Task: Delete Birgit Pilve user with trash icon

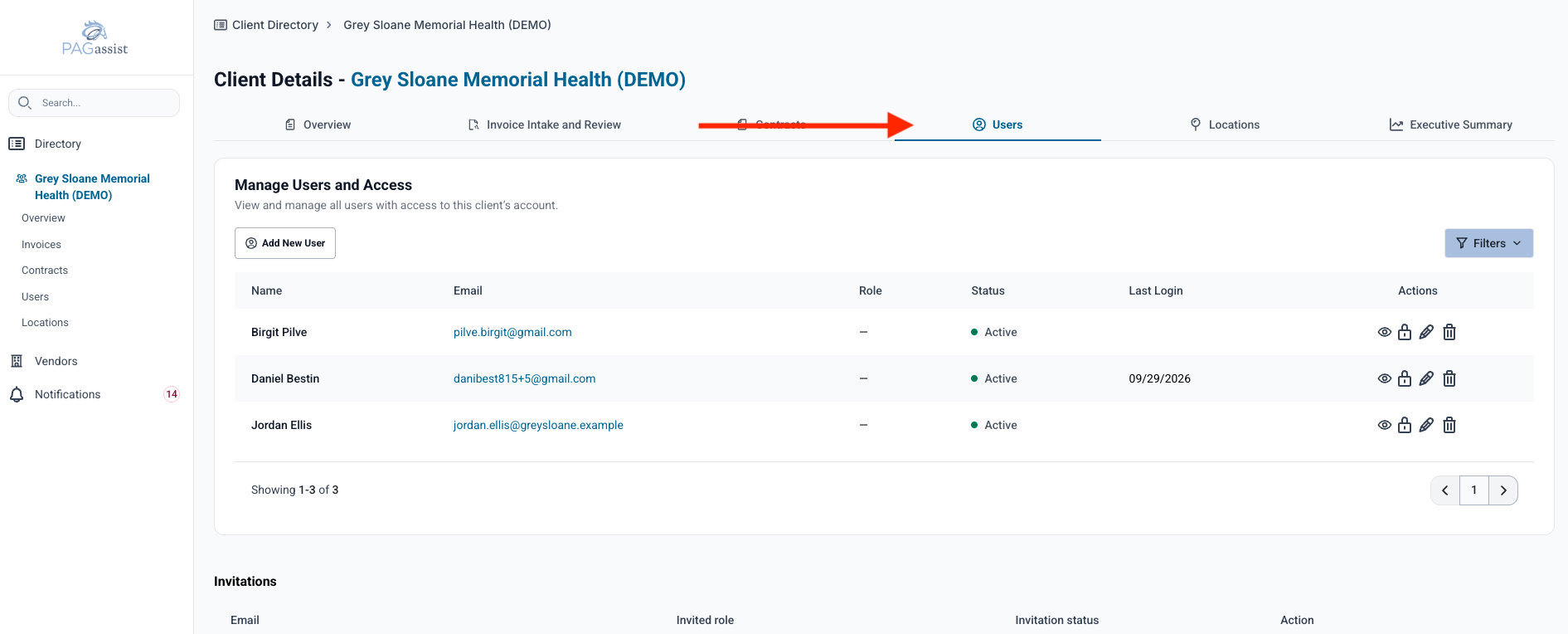Action: coord(1449,332)
